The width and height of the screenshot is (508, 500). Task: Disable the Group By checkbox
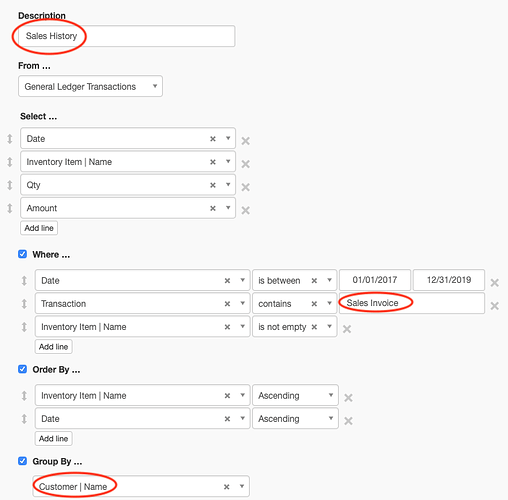22,461
